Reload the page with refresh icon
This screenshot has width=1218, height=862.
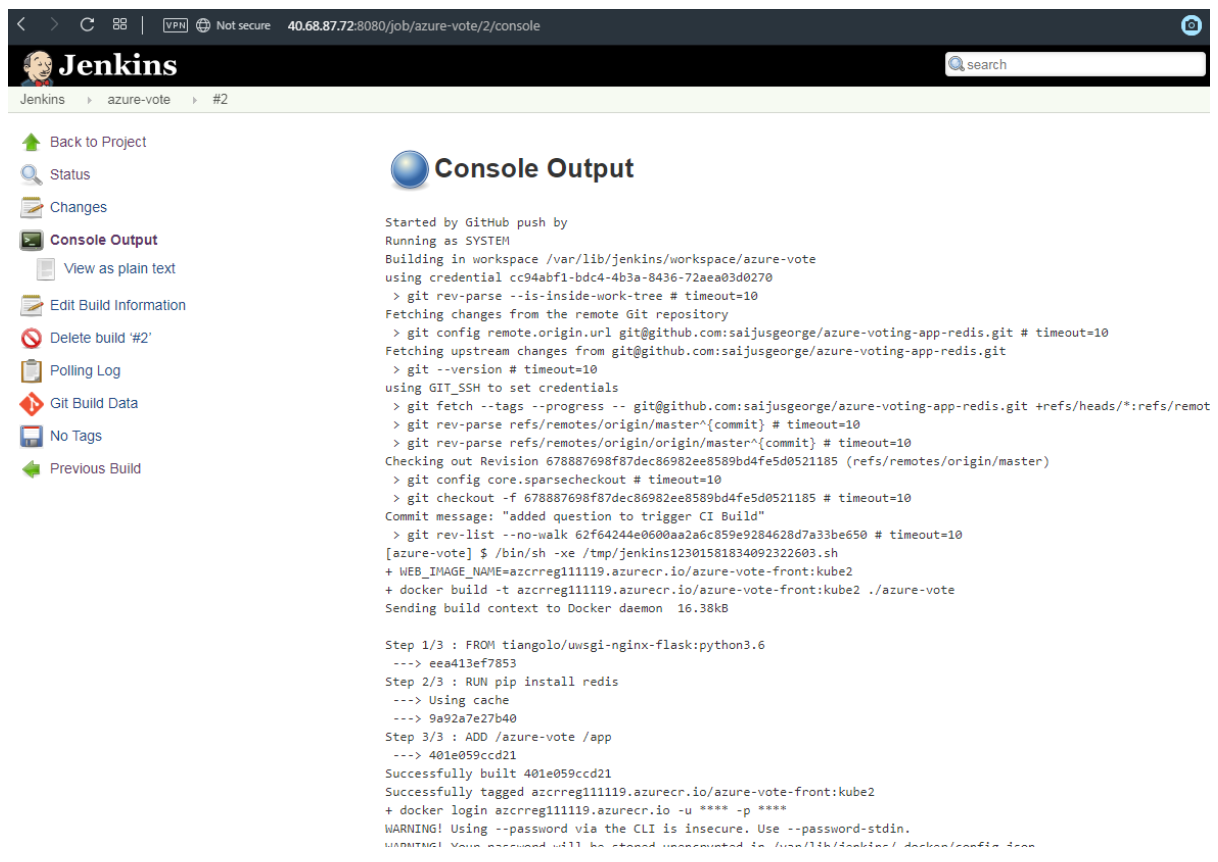87,25
